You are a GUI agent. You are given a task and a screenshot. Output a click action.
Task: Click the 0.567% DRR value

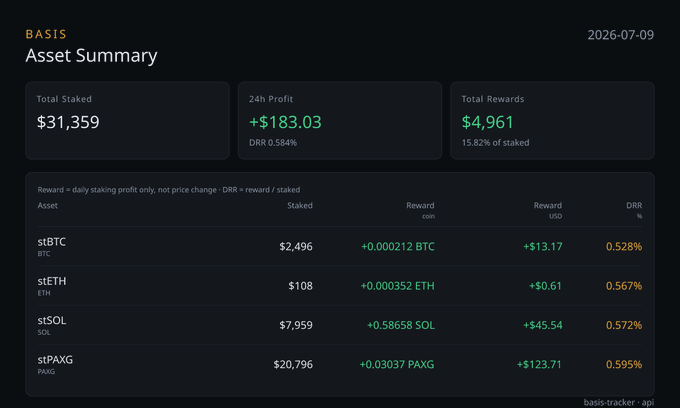pyautogui.click(x=624, y=286)
